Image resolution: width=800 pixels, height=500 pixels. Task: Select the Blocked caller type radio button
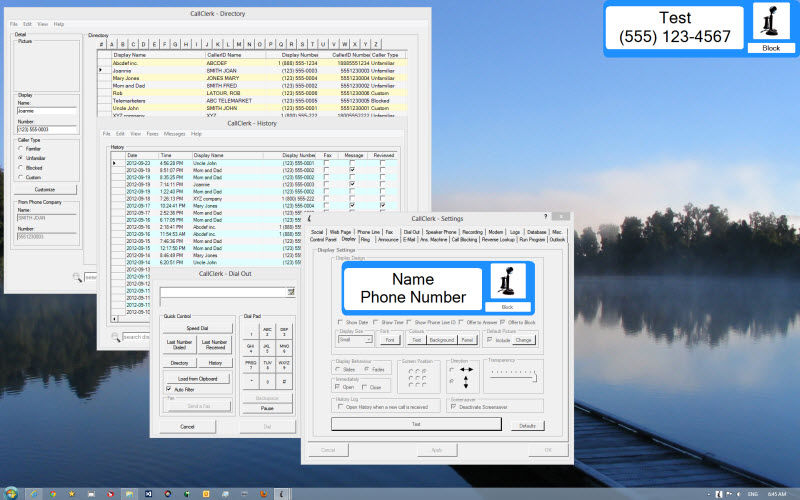pos(22,167)
